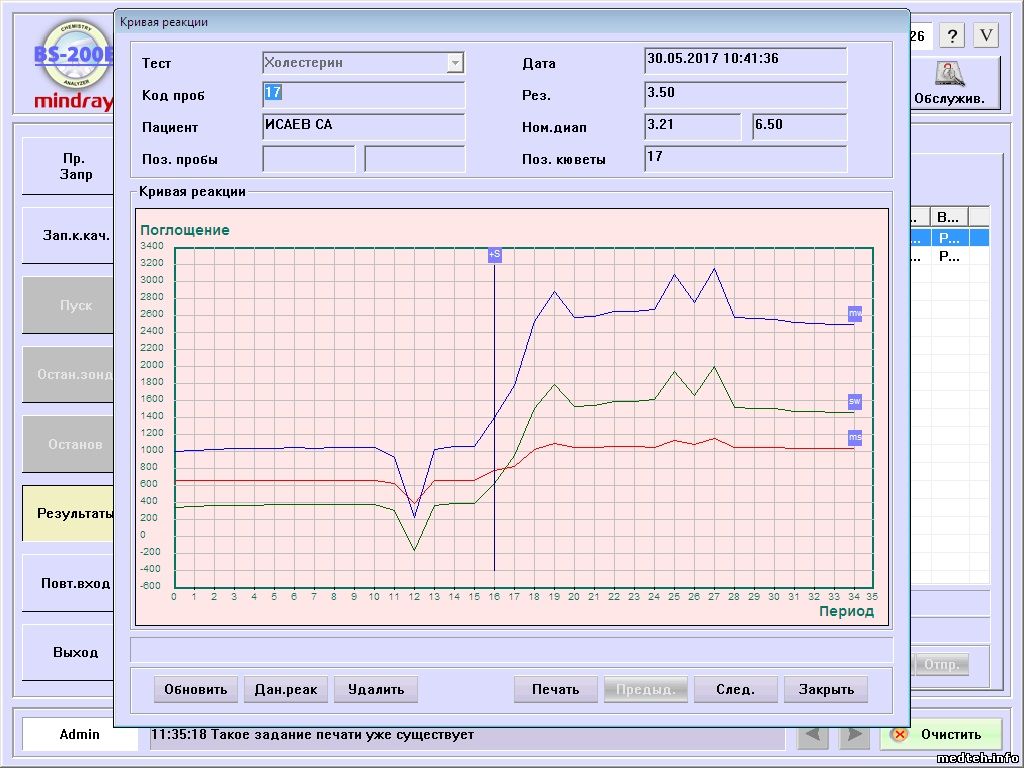Click the Очистить button with red X

click(x=940, y=734)
